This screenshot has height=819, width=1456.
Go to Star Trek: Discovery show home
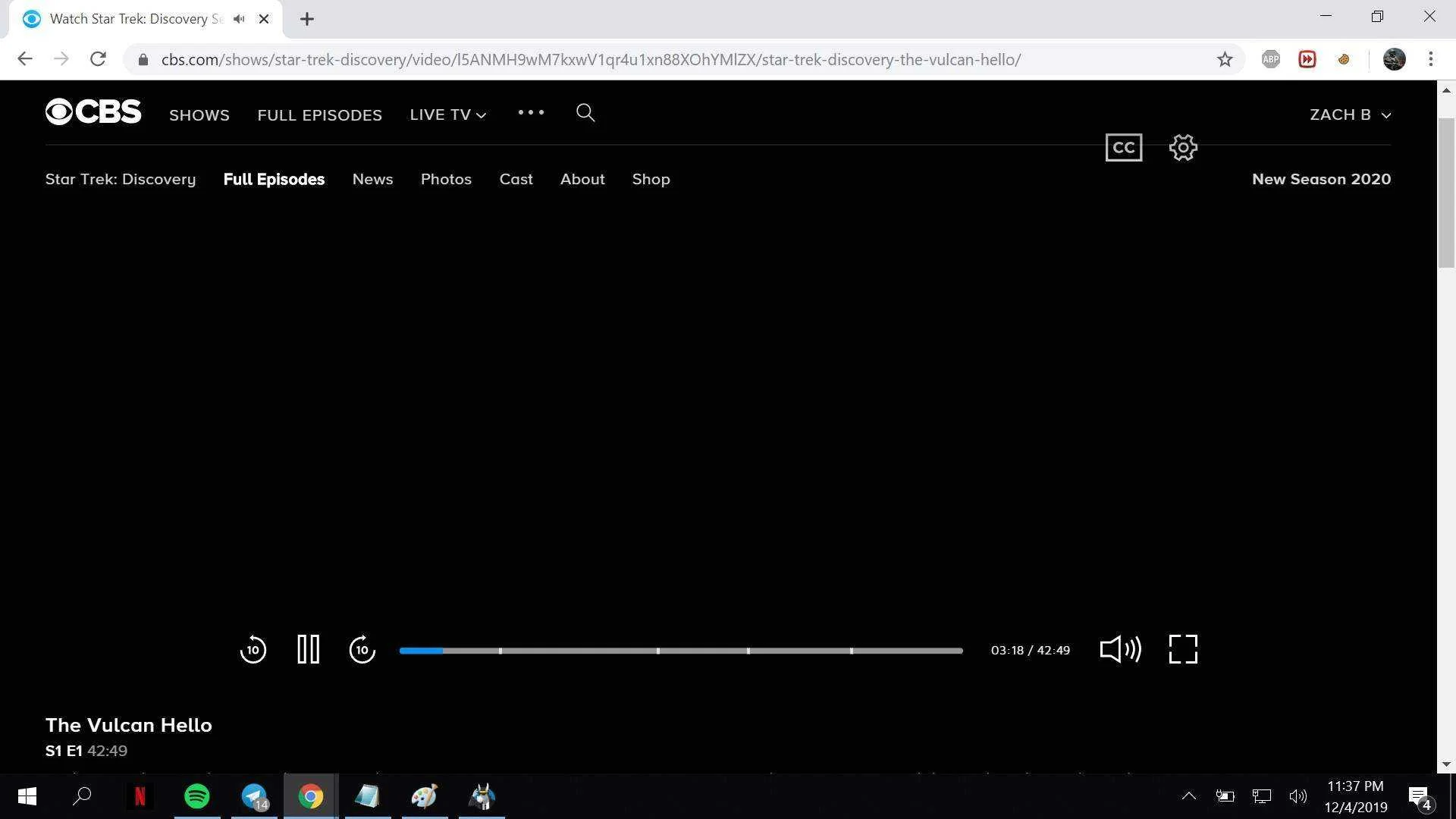click(x=121, y=180)
